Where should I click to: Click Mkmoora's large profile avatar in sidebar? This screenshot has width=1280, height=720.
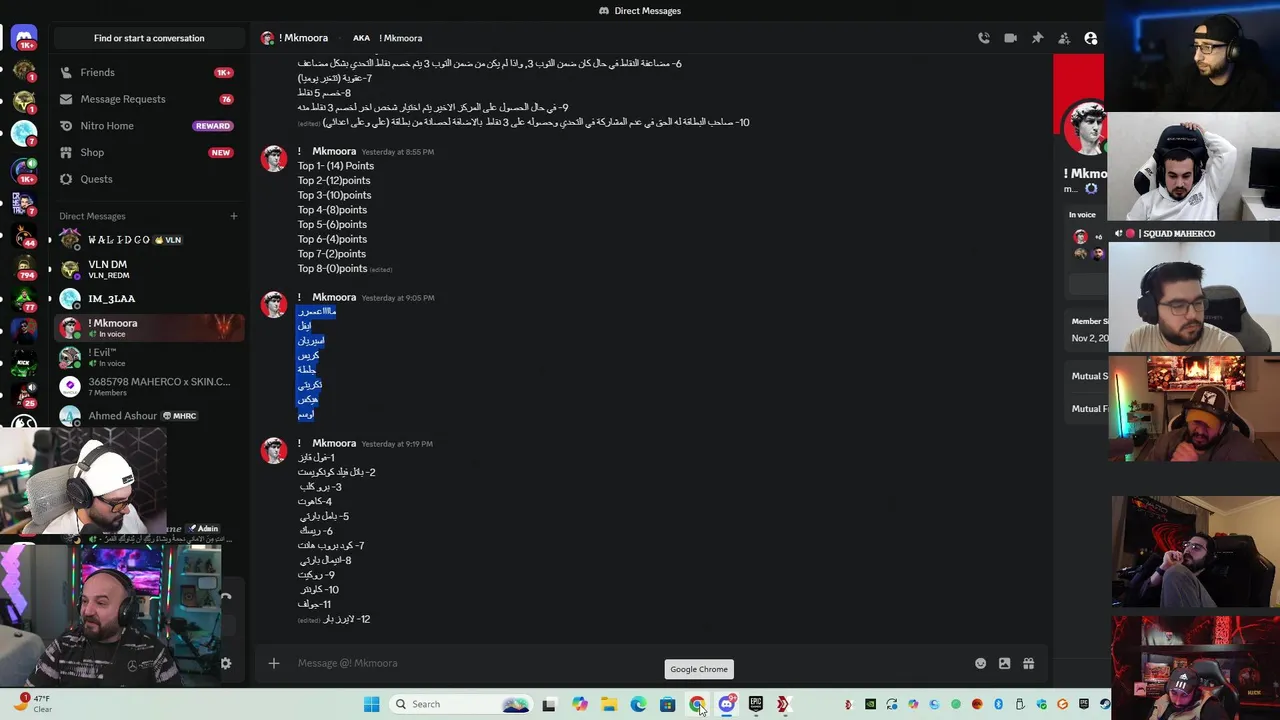coord(1084,127)
